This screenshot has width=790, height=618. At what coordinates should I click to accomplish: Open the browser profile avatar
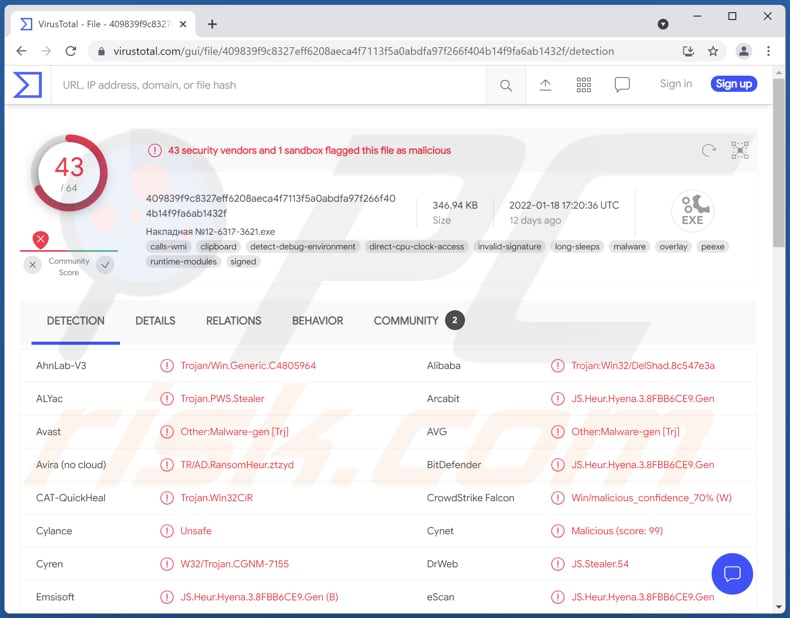pyautogui.click(x=744, y=51)
